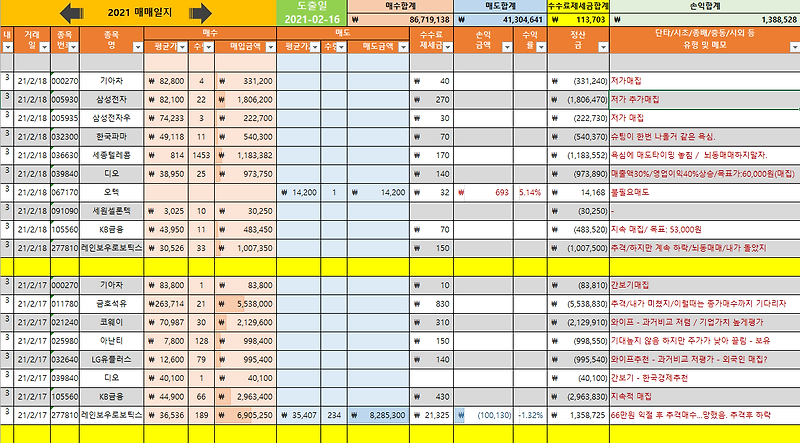Select sell amount 8,285,300 cell
Image resolution: width=800 pixels, height=443 pixels.
pos(378,415)
